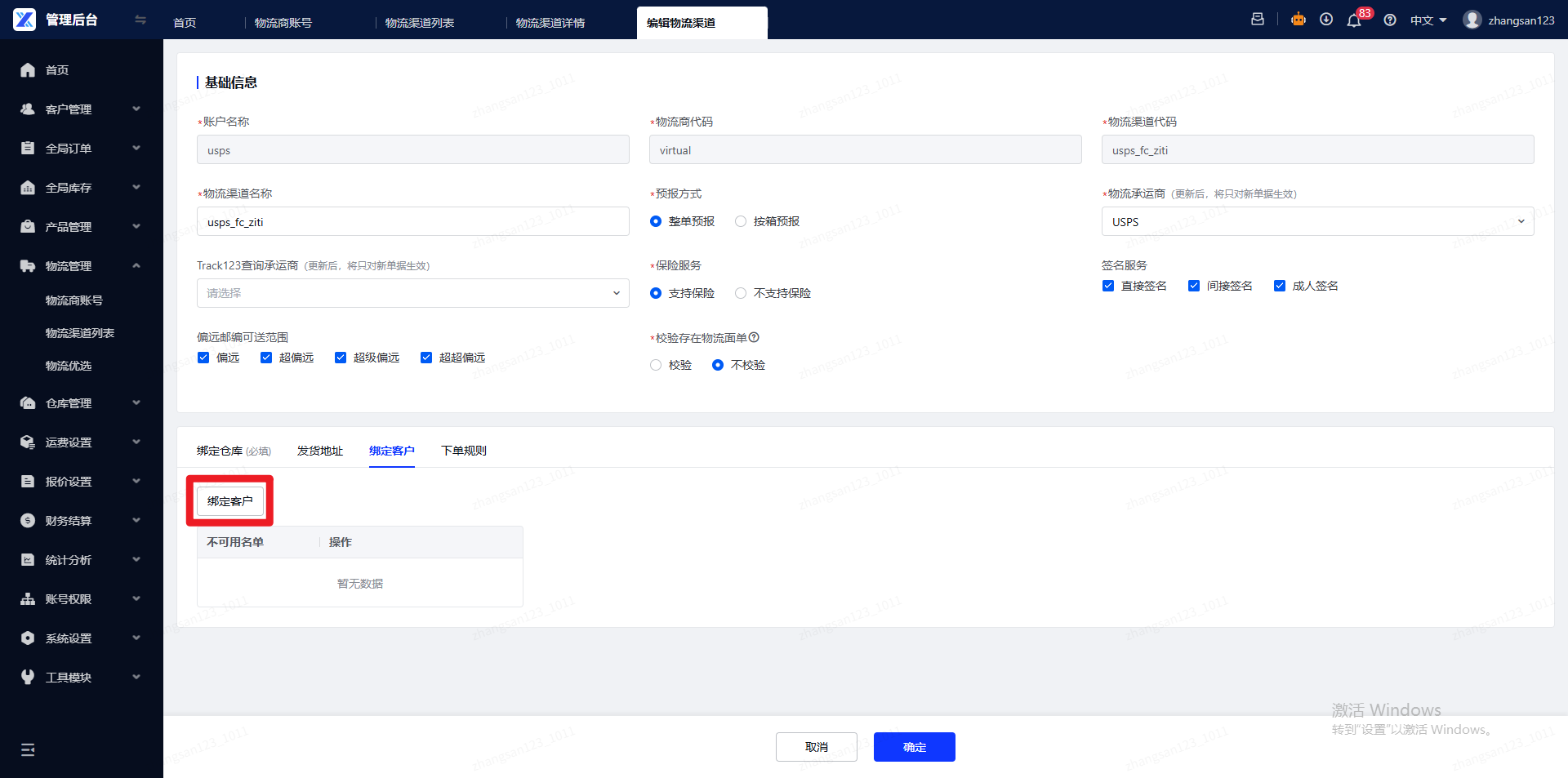Click the 统计分析 chart icon
Image resolution: width=1568 pixels, height=778 pixels.
28,560
